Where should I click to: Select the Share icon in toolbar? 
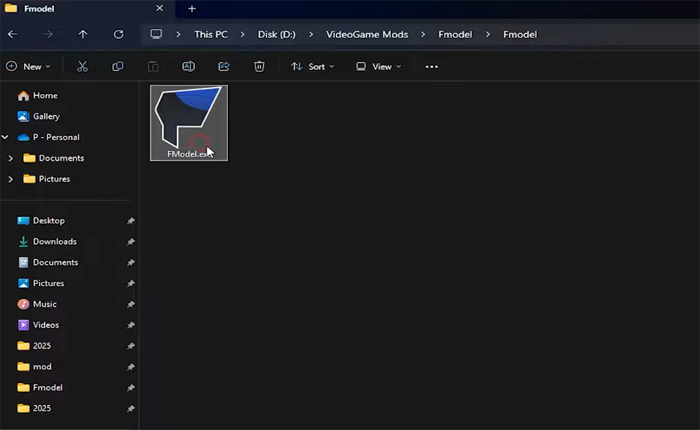(x=224, y=67)
